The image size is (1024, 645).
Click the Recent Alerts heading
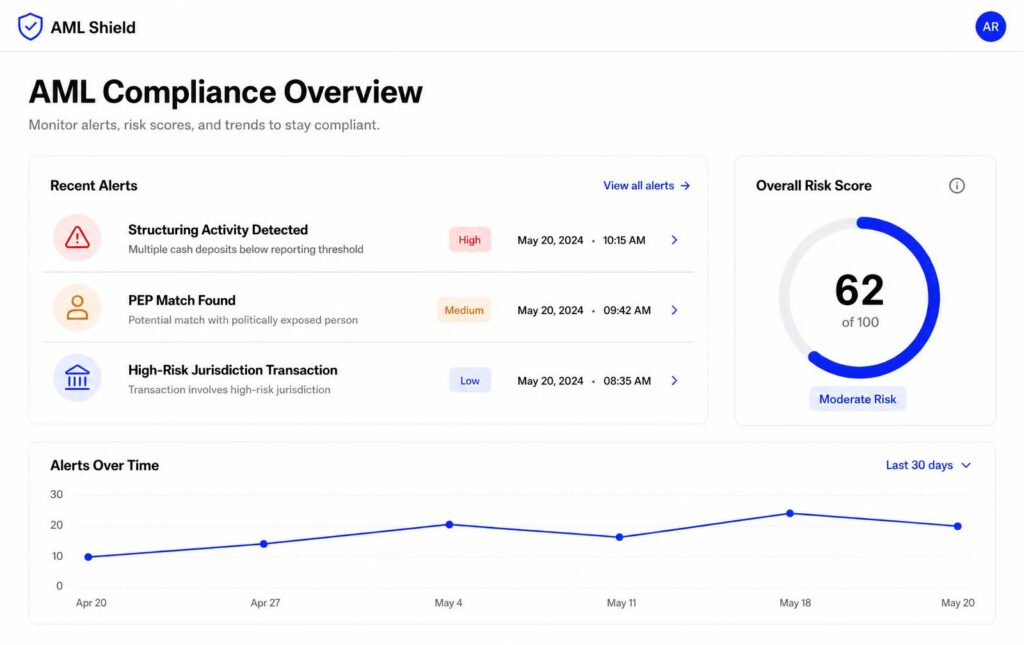93,185
